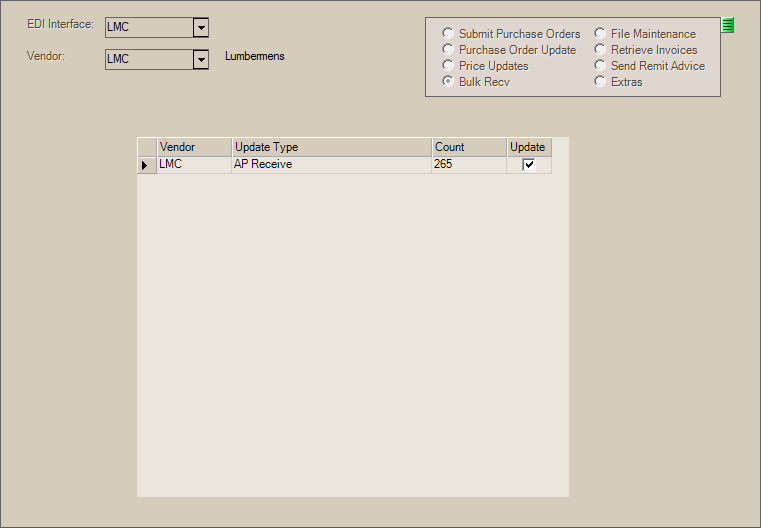Open the Vendor dropdown arrow
This screenshot has height=528, width=761.
200,60
